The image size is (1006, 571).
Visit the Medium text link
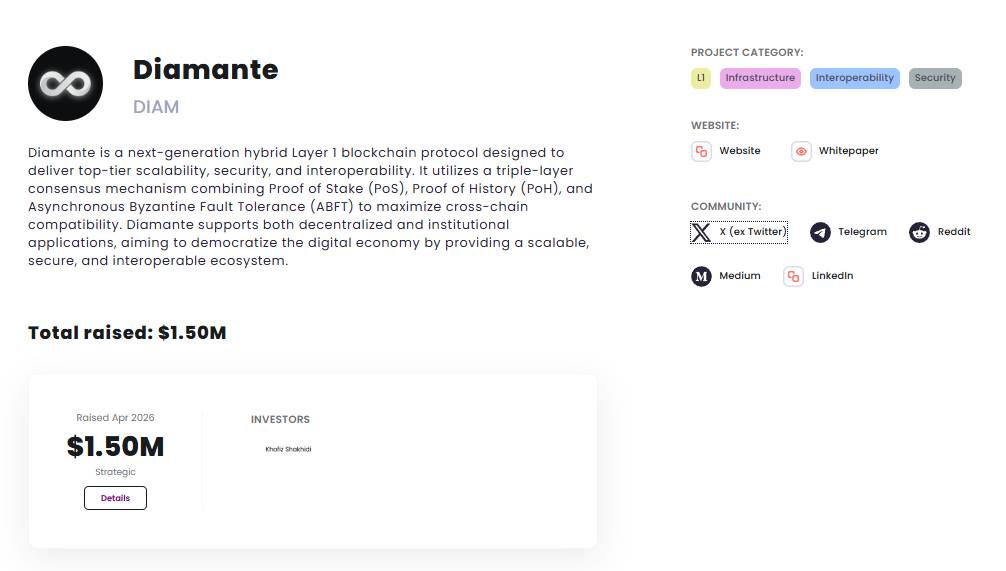tap(740, 276)
